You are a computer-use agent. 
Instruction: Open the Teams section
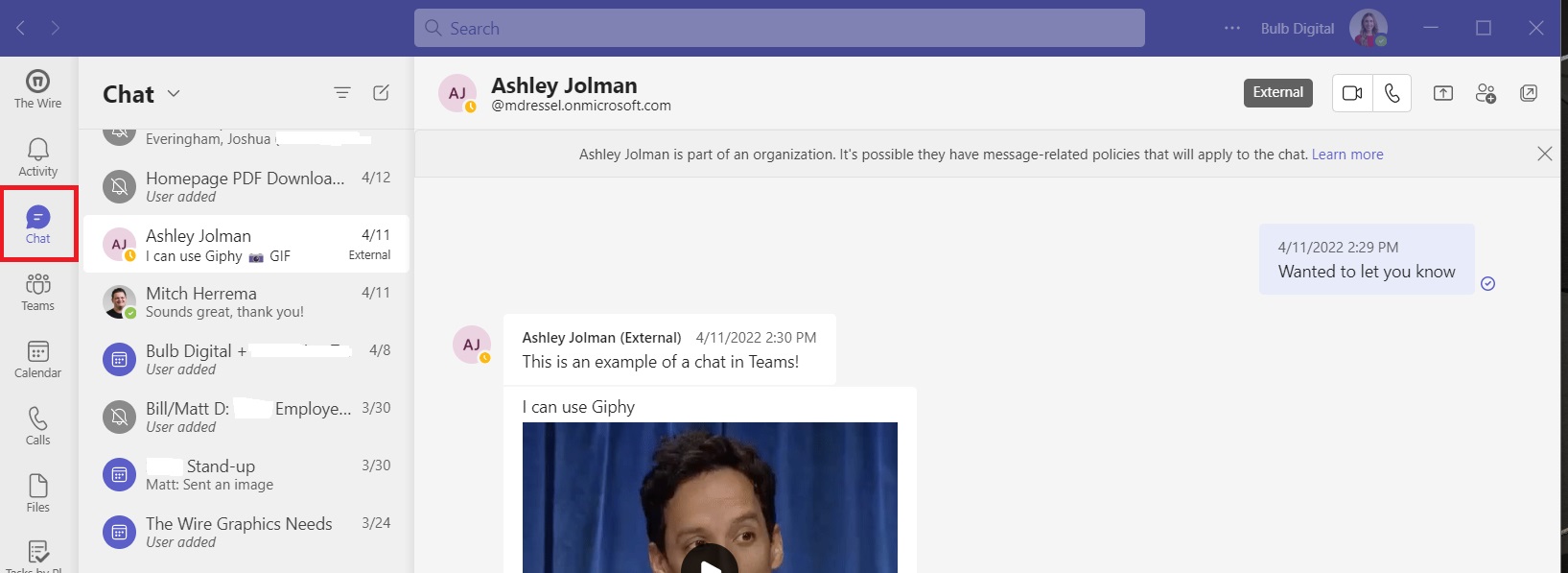point(37,292)
